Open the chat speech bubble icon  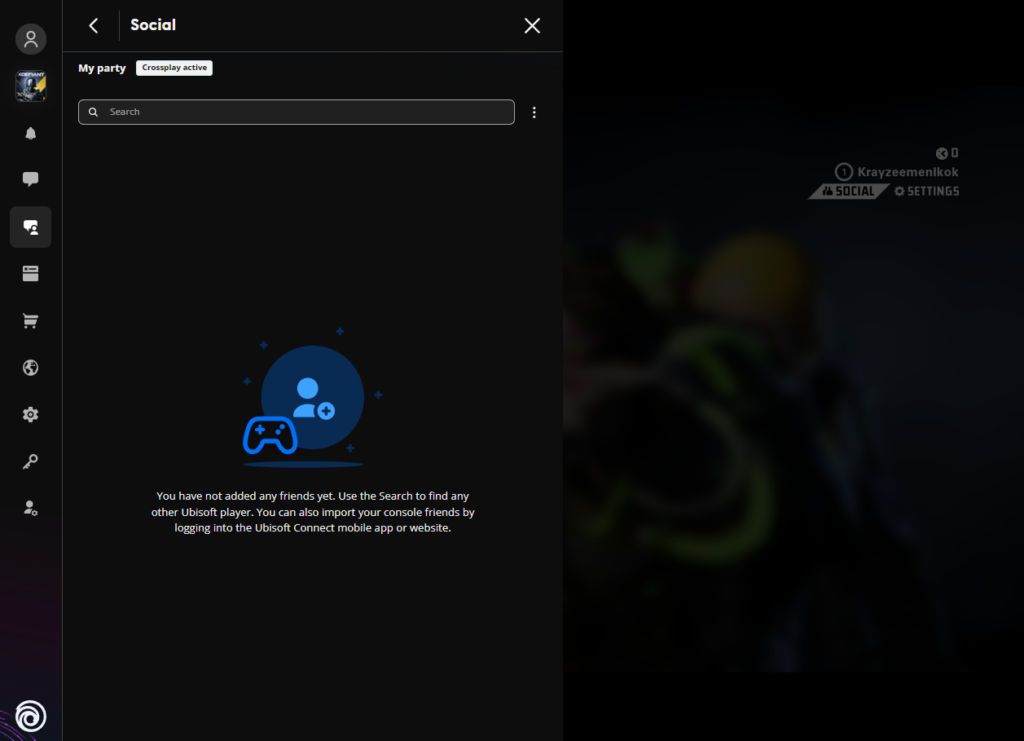point(31,180)
